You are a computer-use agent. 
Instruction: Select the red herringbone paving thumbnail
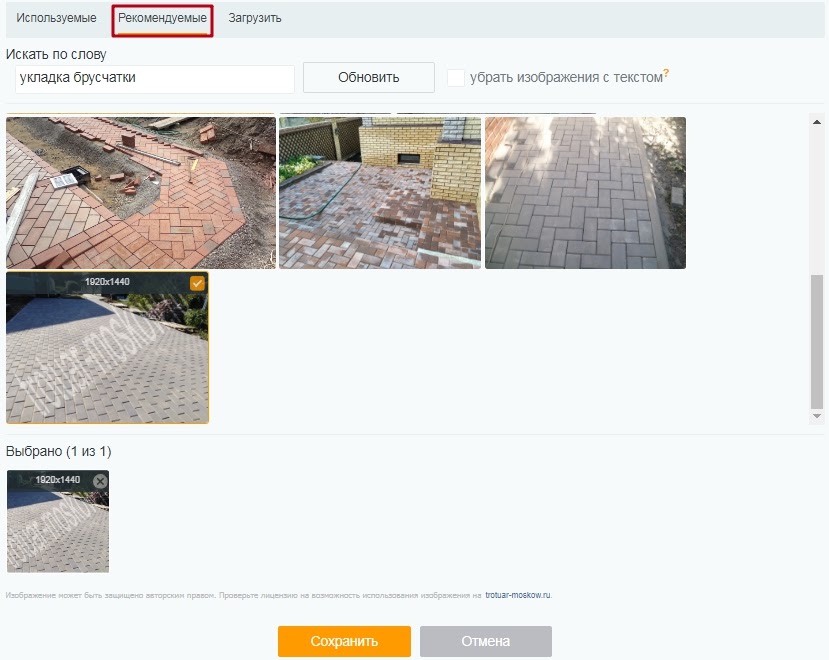pos(141,193)
